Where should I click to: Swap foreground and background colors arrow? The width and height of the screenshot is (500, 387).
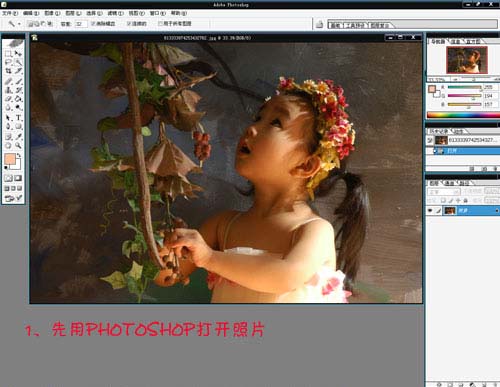coord(19,155)
